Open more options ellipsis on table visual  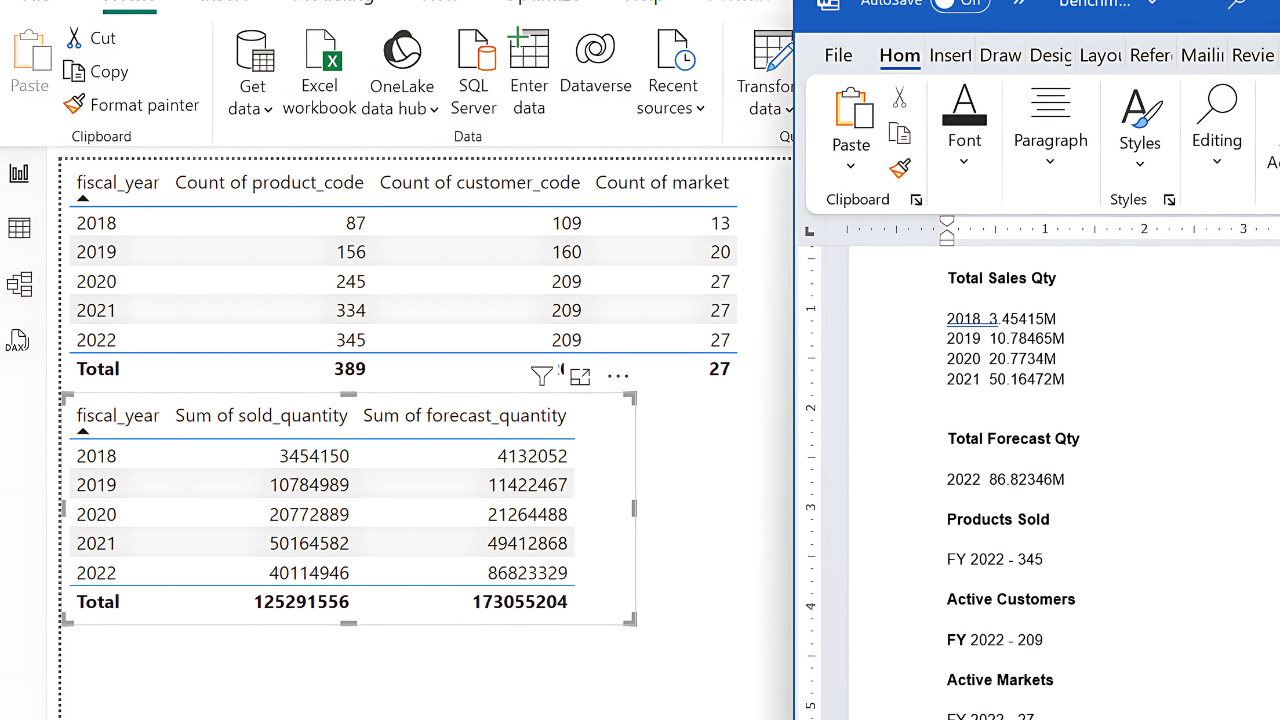(x=618, y=376)
